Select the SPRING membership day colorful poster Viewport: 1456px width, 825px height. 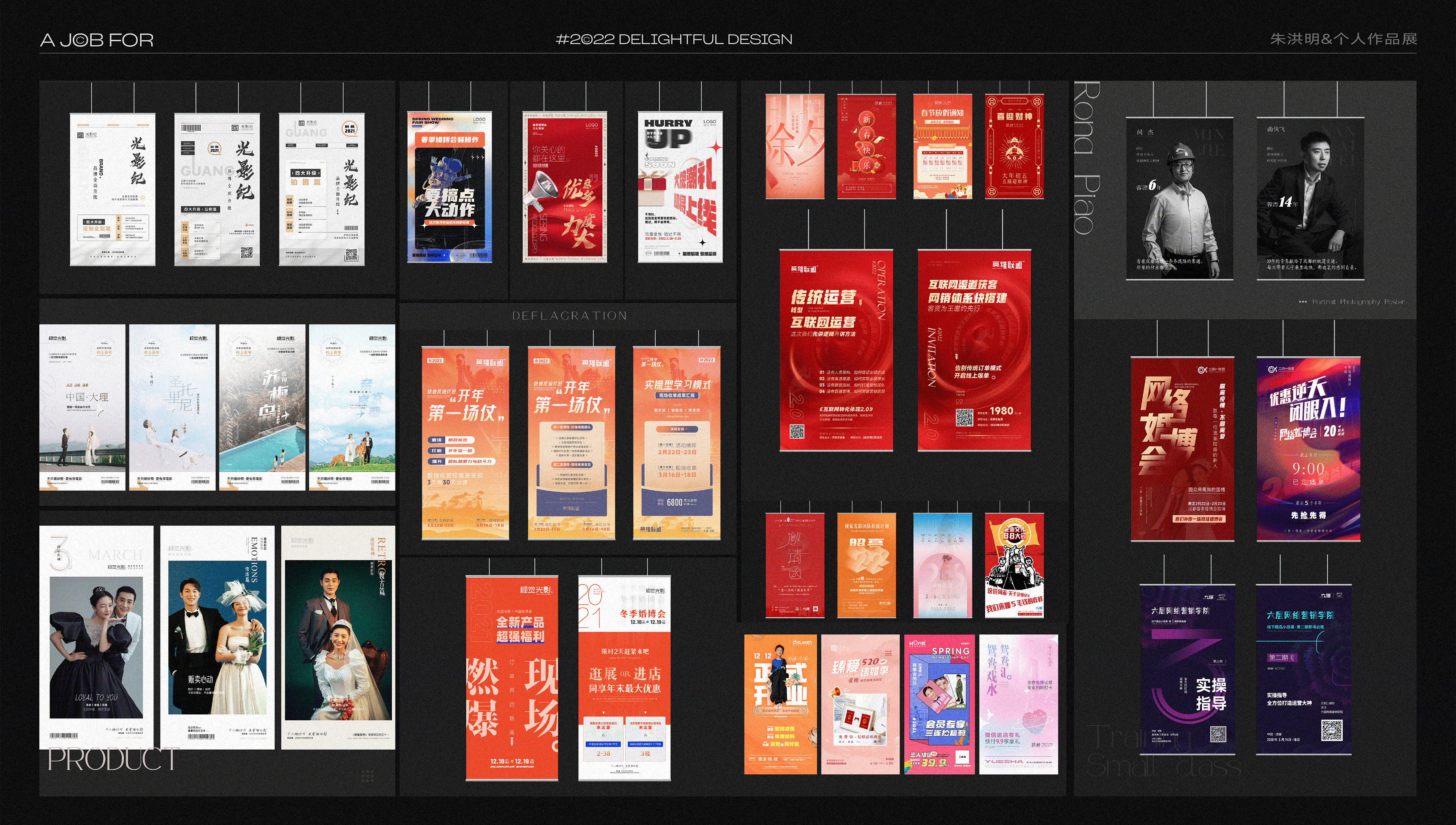click(x=939, y=704)
